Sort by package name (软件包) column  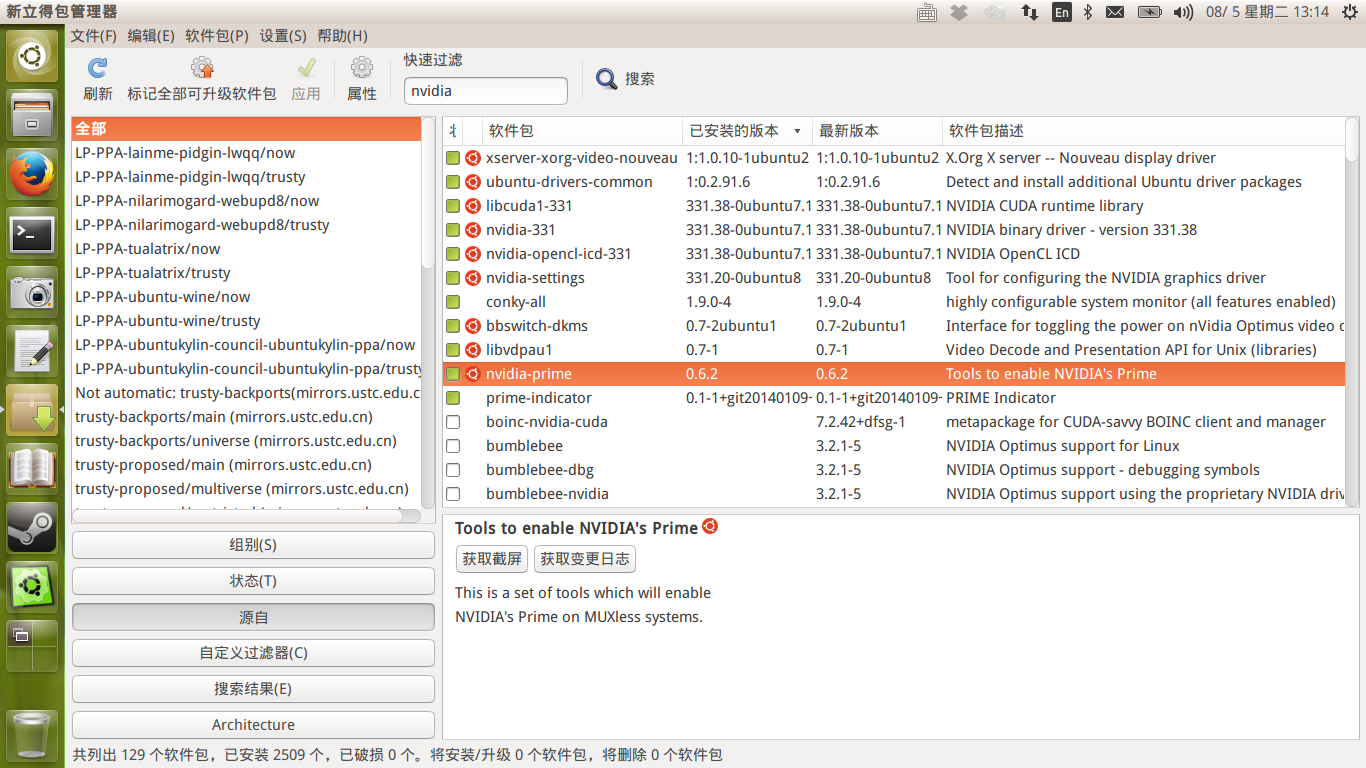pyautogui.click(x=582, y=131)
